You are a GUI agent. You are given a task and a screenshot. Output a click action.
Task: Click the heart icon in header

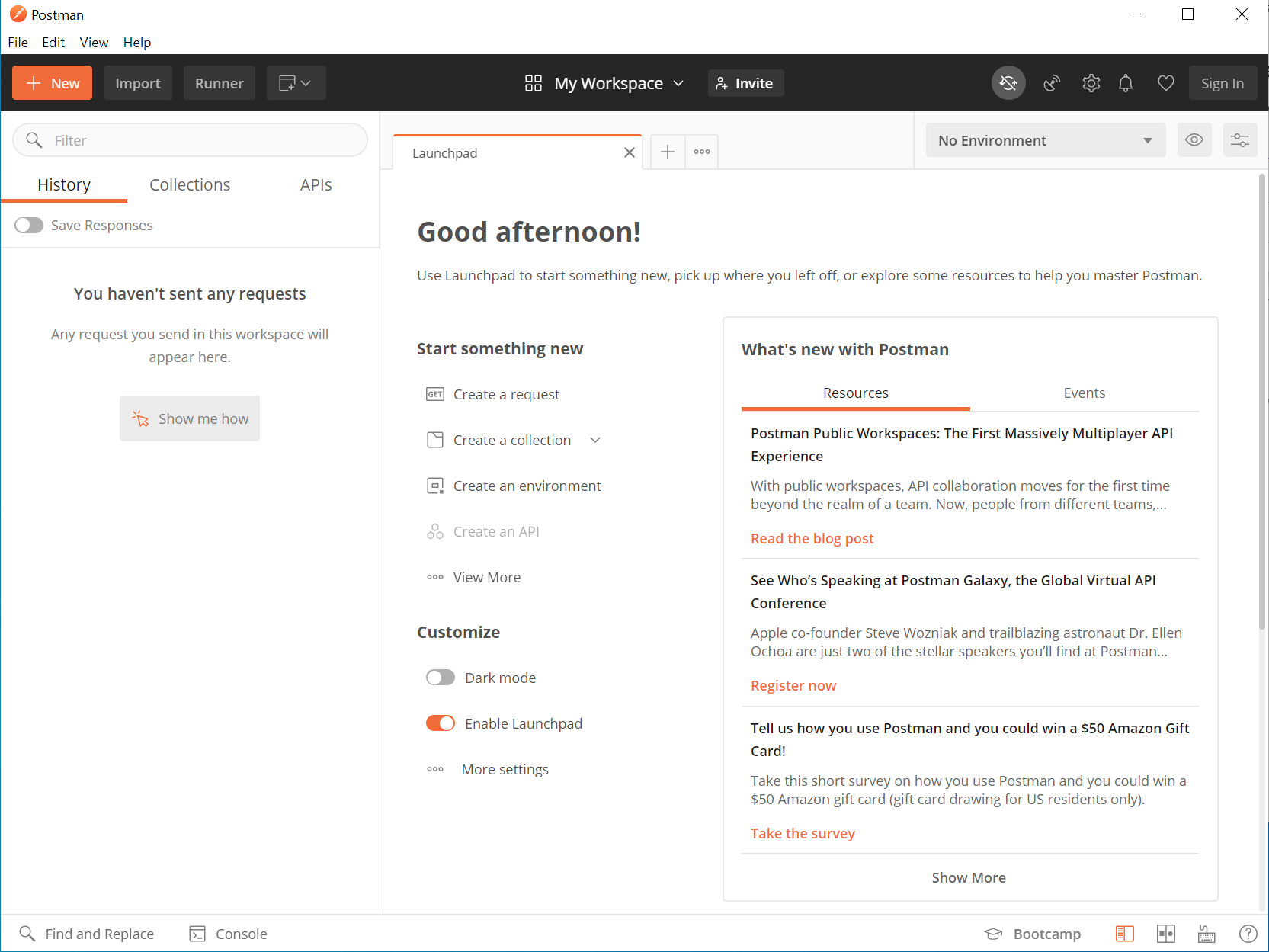point(1166,83)
